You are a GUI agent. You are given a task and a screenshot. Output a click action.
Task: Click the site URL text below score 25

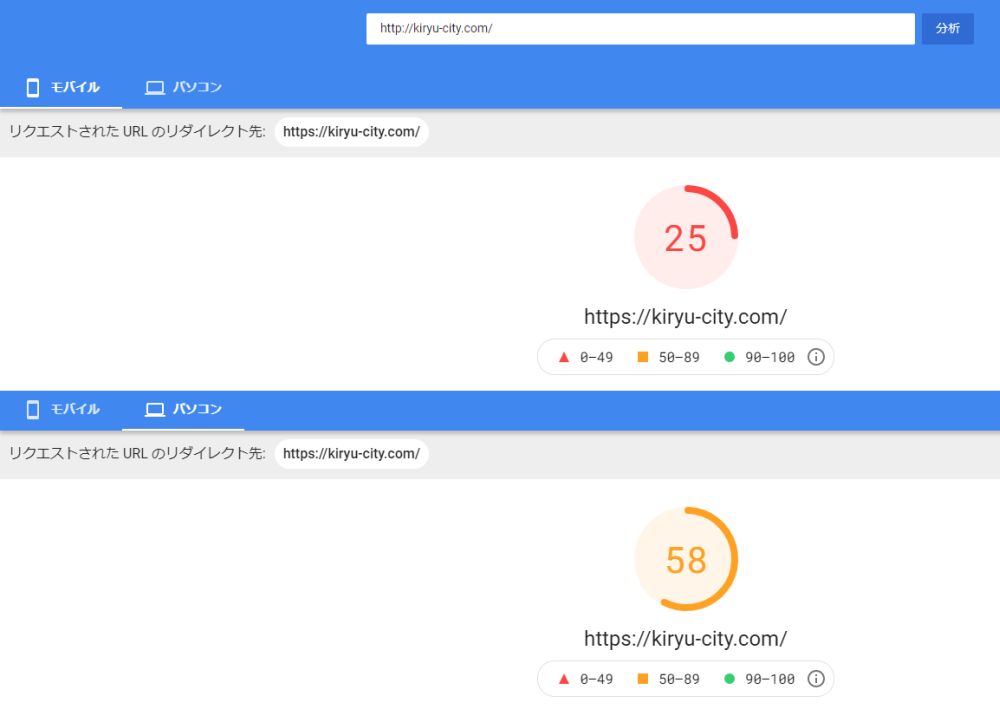686,317
